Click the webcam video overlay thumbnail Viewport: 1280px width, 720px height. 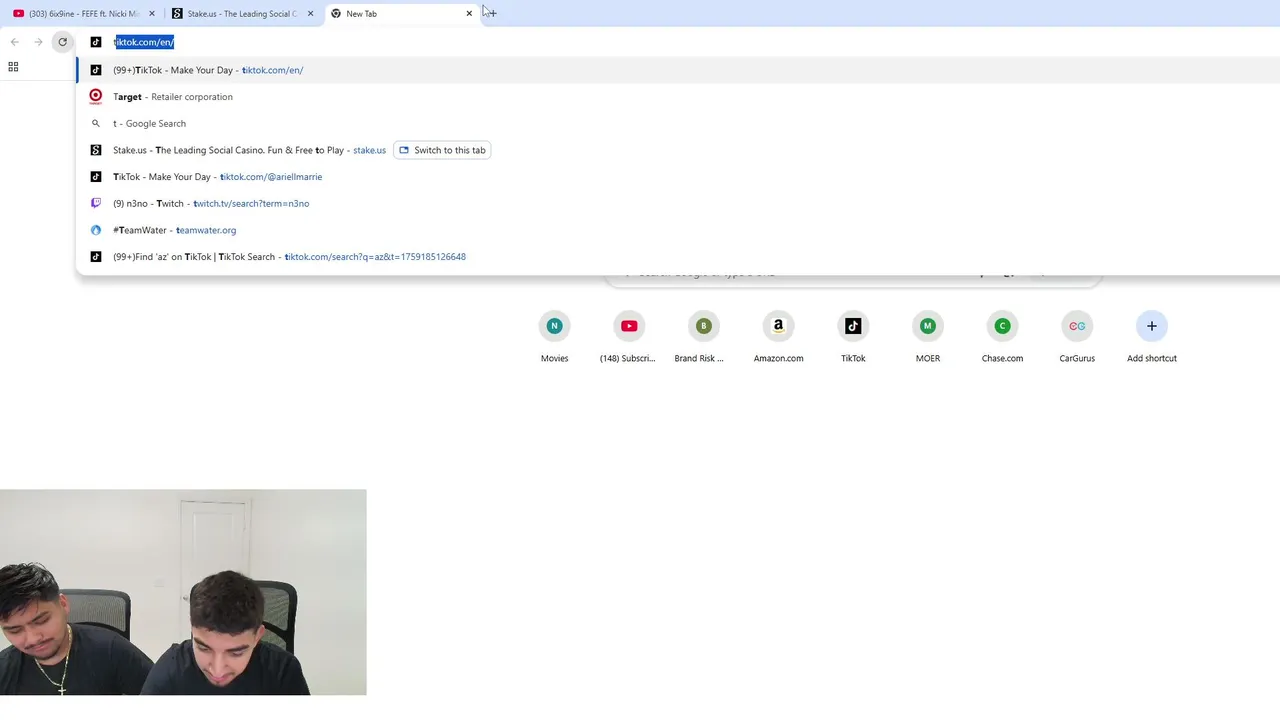pos(183,592)
